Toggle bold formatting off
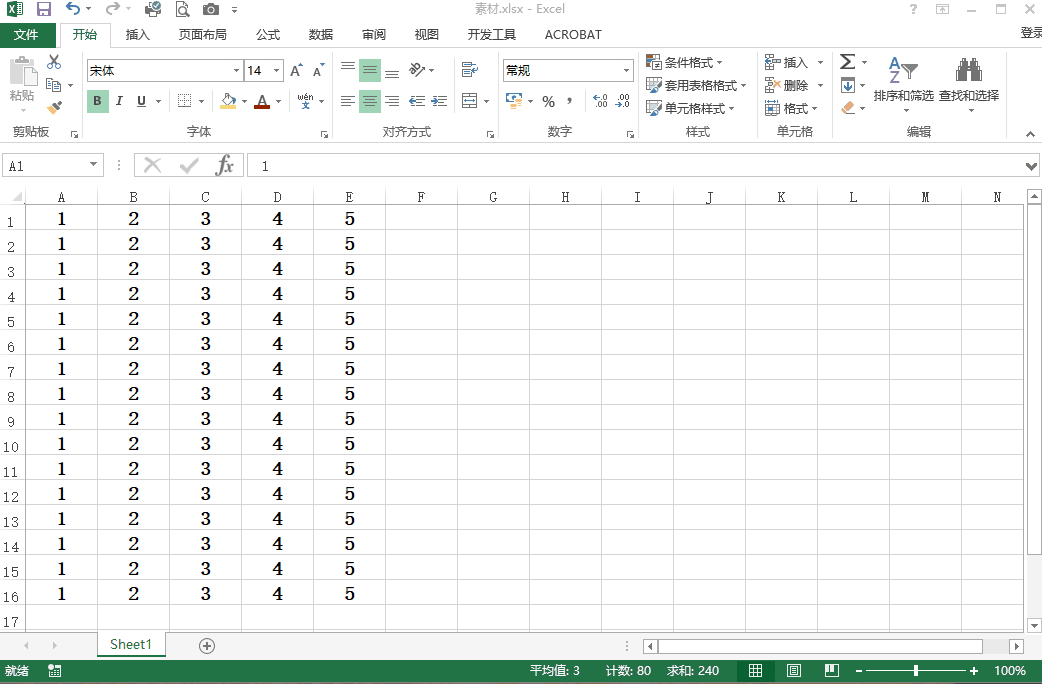 tap(98, 101)
